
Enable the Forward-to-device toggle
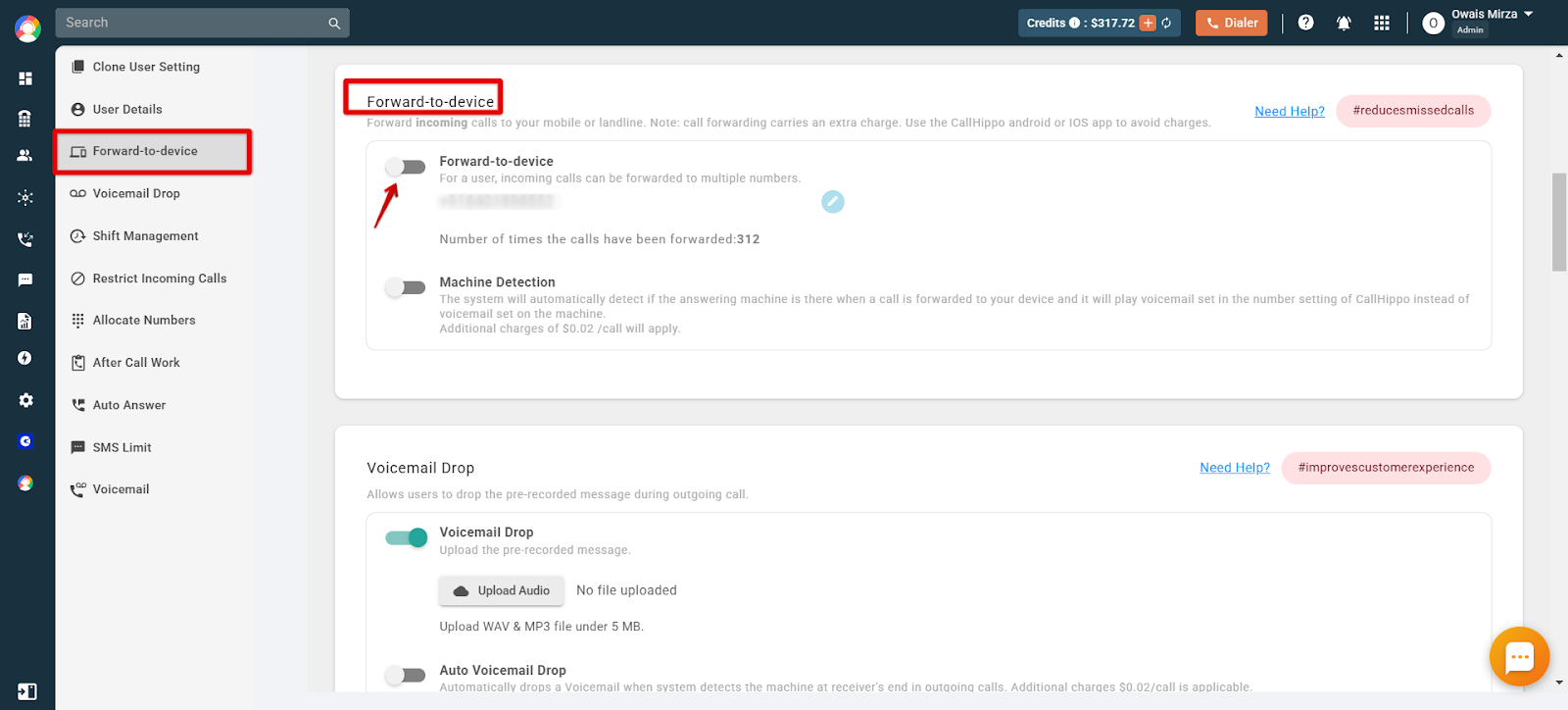pos(406,167)
